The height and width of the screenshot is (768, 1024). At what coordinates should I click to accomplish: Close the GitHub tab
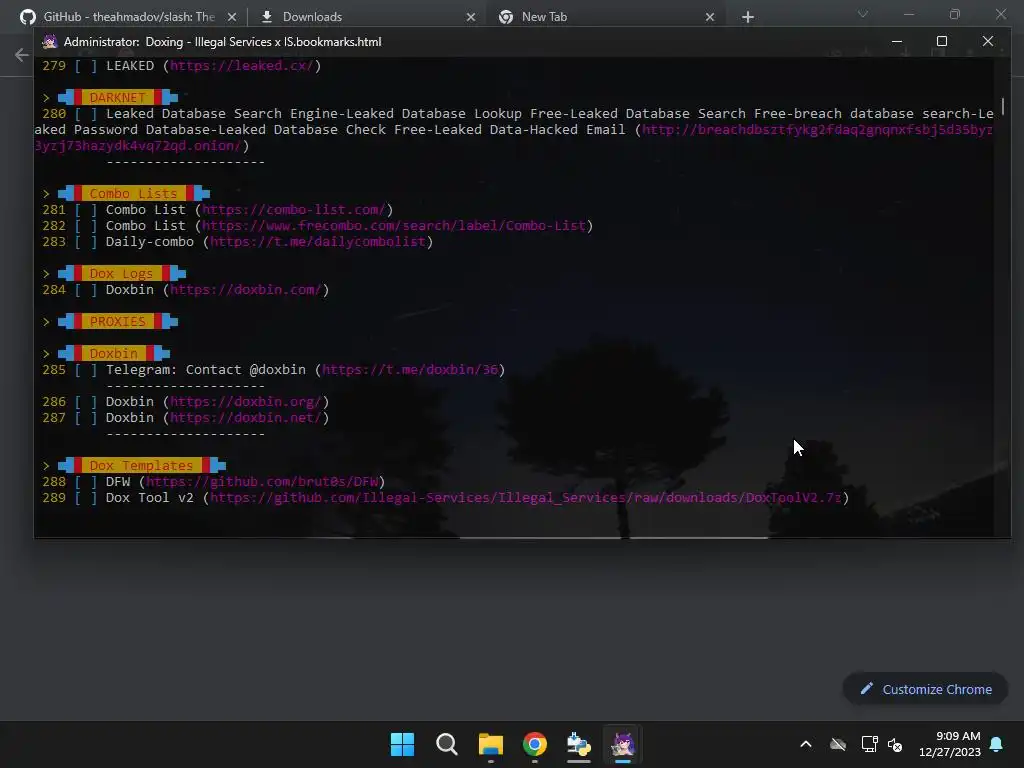[x=234, y=17]
